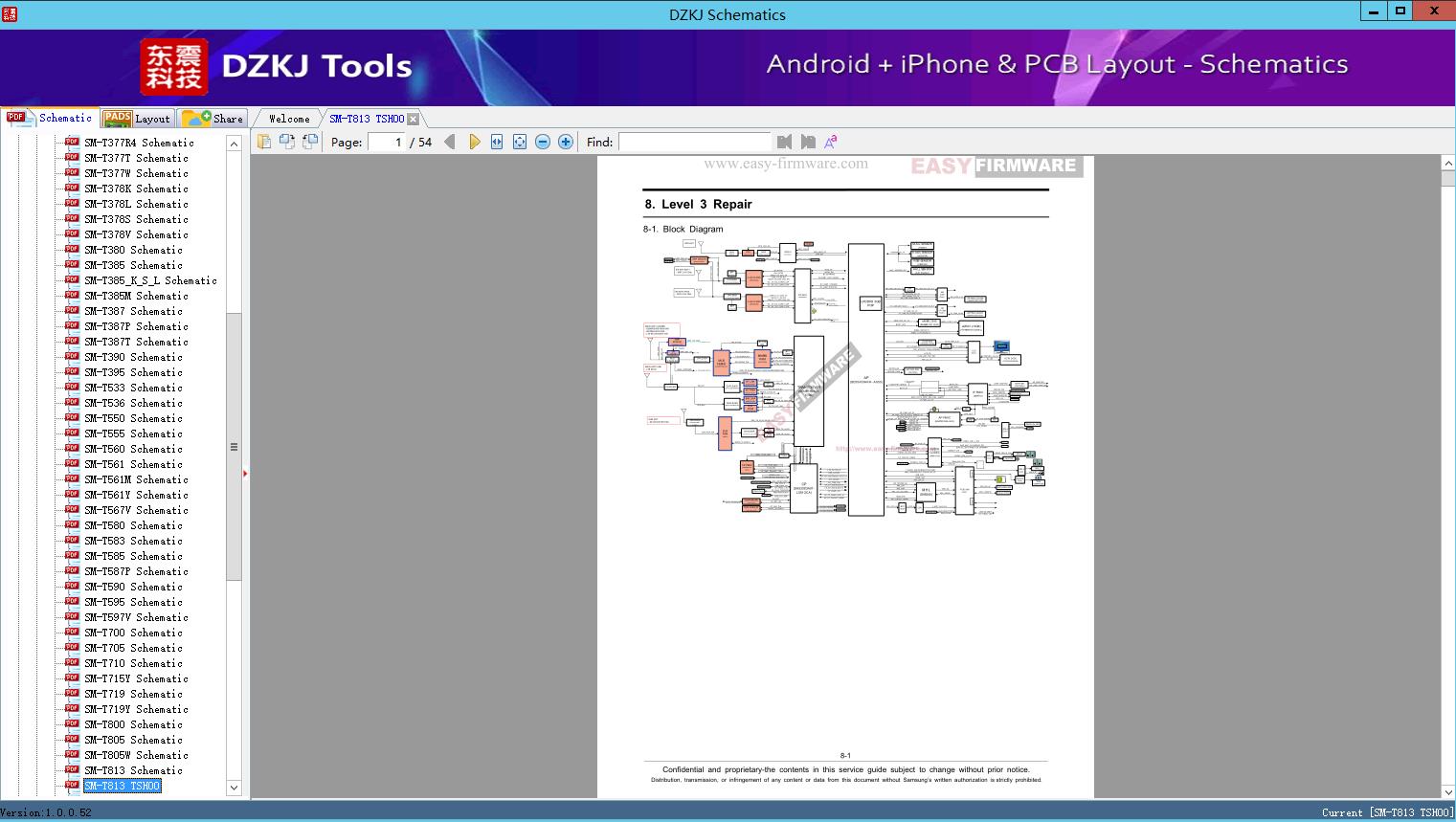The width and height of the screenshot is (1456, 822).
Task: Click the PDF icon beside SM-T590 Schematic
Action: (72, 587)
